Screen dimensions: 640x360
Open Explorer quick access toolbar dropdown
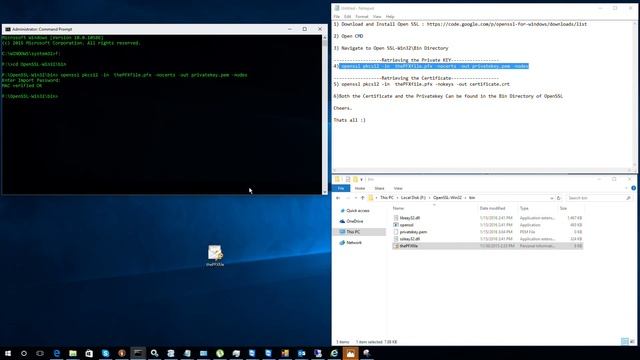point(361,180)
